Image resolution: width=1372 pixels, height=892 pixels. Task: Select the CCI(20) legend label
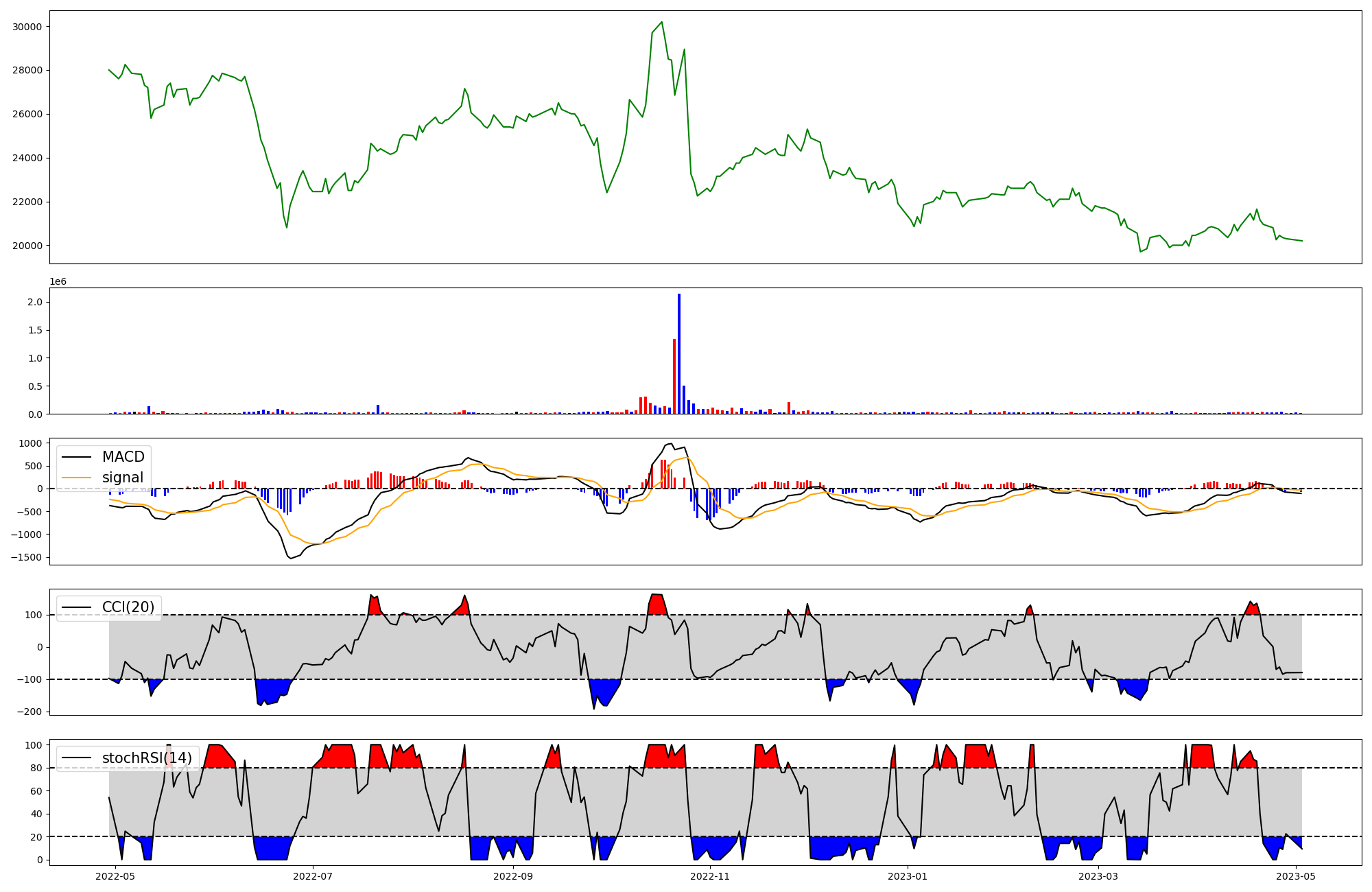[x=128, y=607]
